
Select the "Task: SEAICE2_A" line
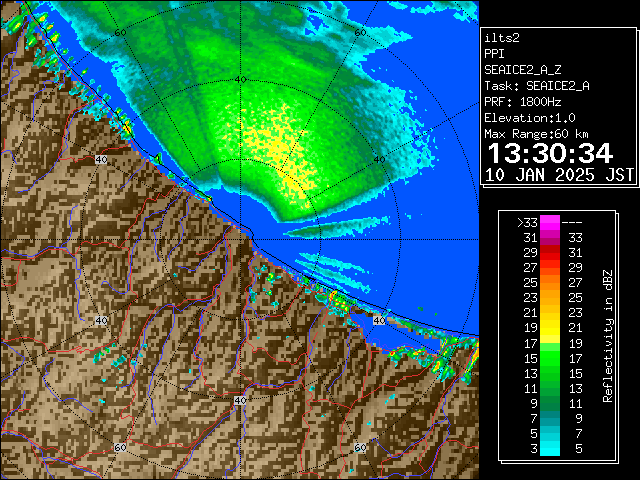pos(537,86)
